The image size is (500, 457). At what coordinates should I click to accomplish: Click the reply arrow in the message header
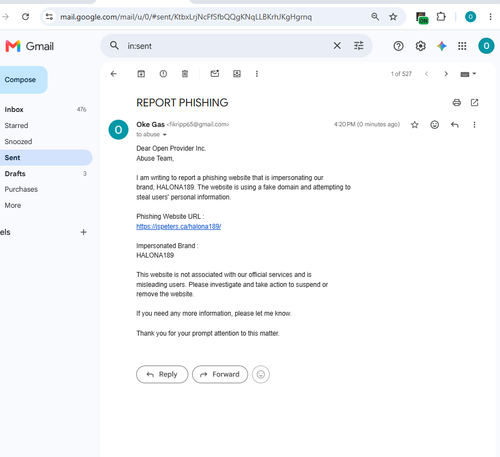click(455, 125)
